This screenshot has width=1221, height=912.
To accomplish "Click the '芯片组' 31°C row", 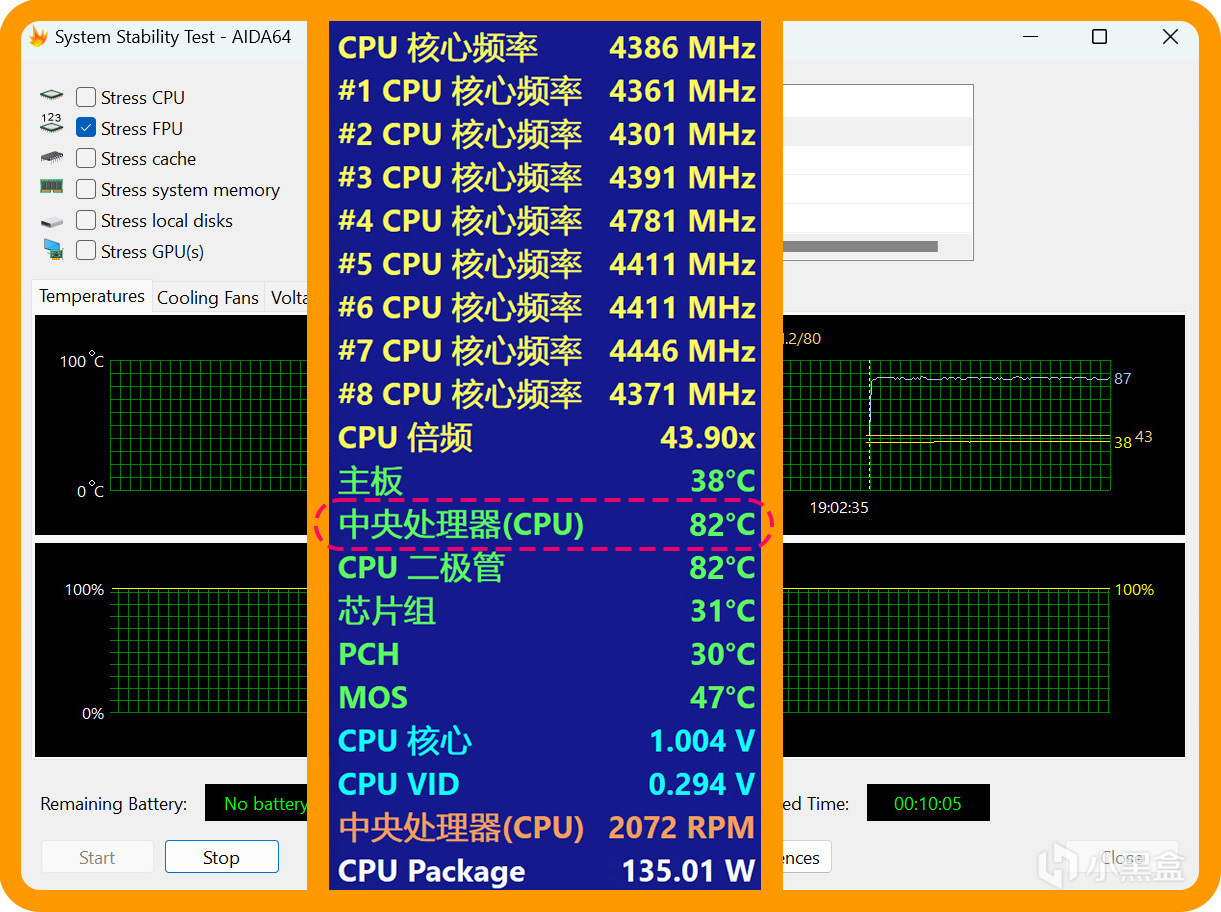I will 546,611.
